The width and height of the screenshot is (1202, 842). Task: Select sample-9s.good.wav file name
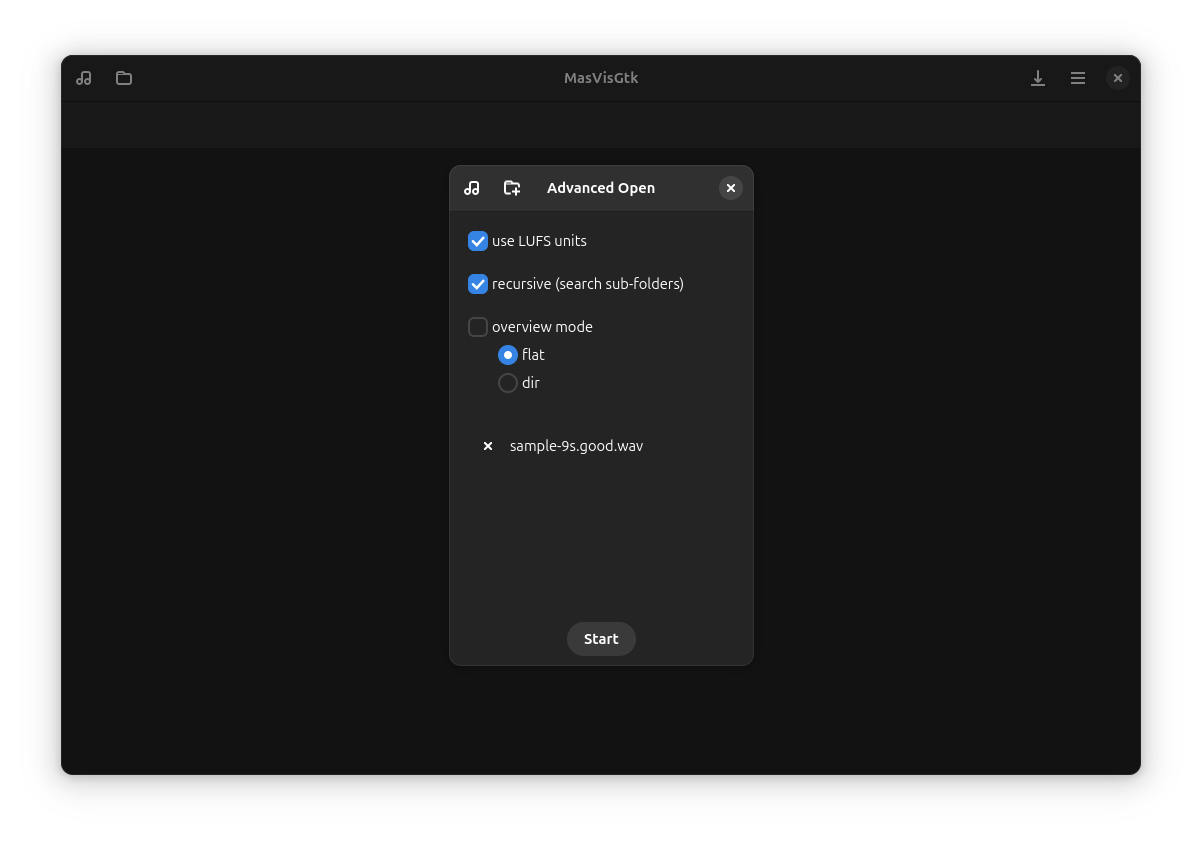coord(576,446)
